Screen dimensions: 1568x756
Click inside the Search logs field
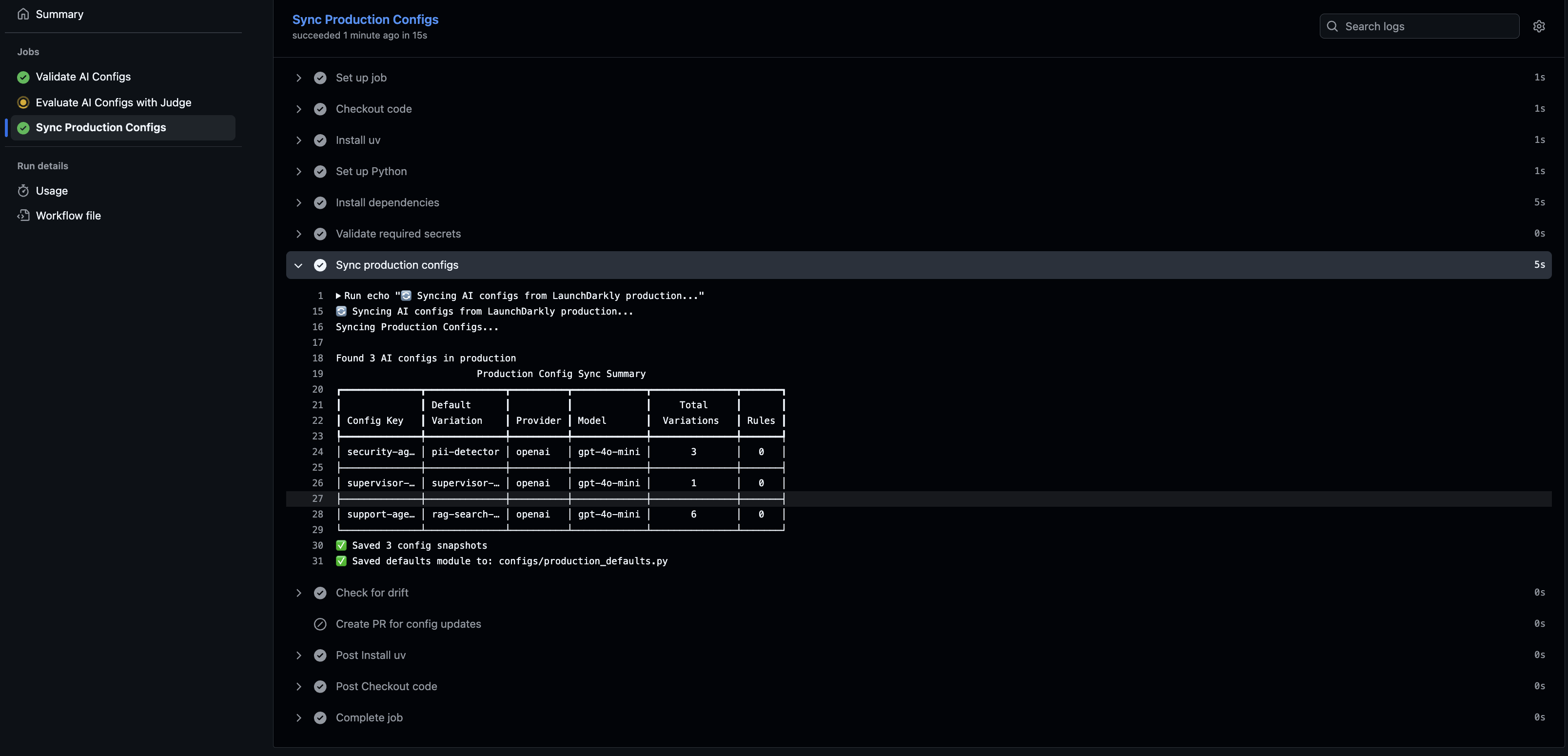click(1418, 26)
